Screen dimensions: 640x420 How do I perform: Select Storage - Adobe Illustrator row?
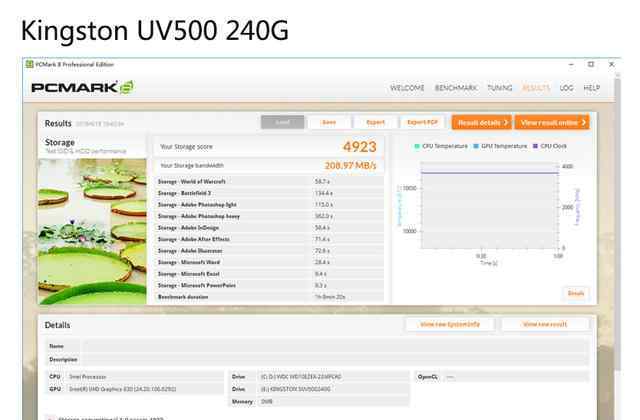[x=269, y=251]
